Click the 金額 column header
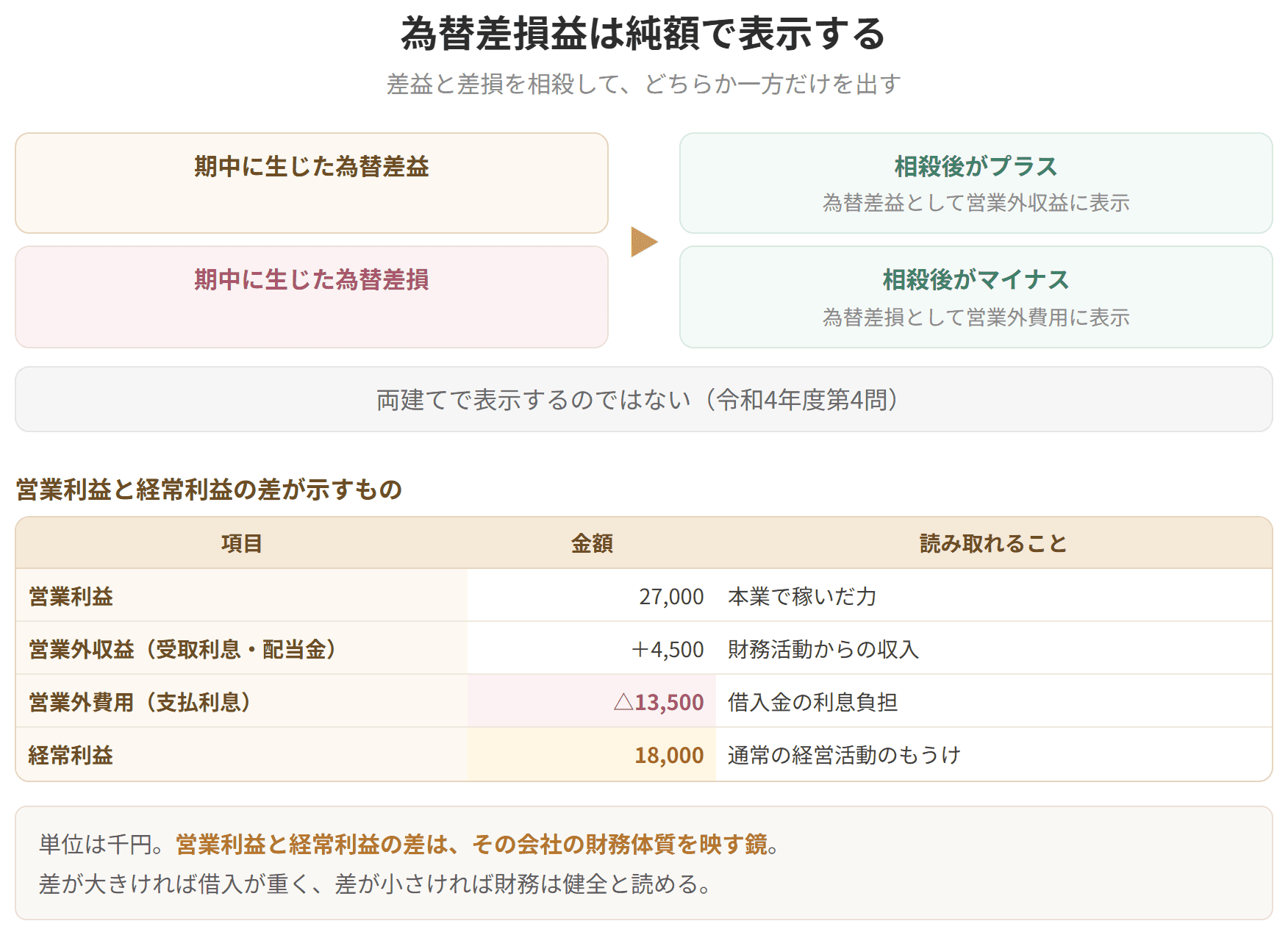The image size is (1288, 935). (592, 544)
